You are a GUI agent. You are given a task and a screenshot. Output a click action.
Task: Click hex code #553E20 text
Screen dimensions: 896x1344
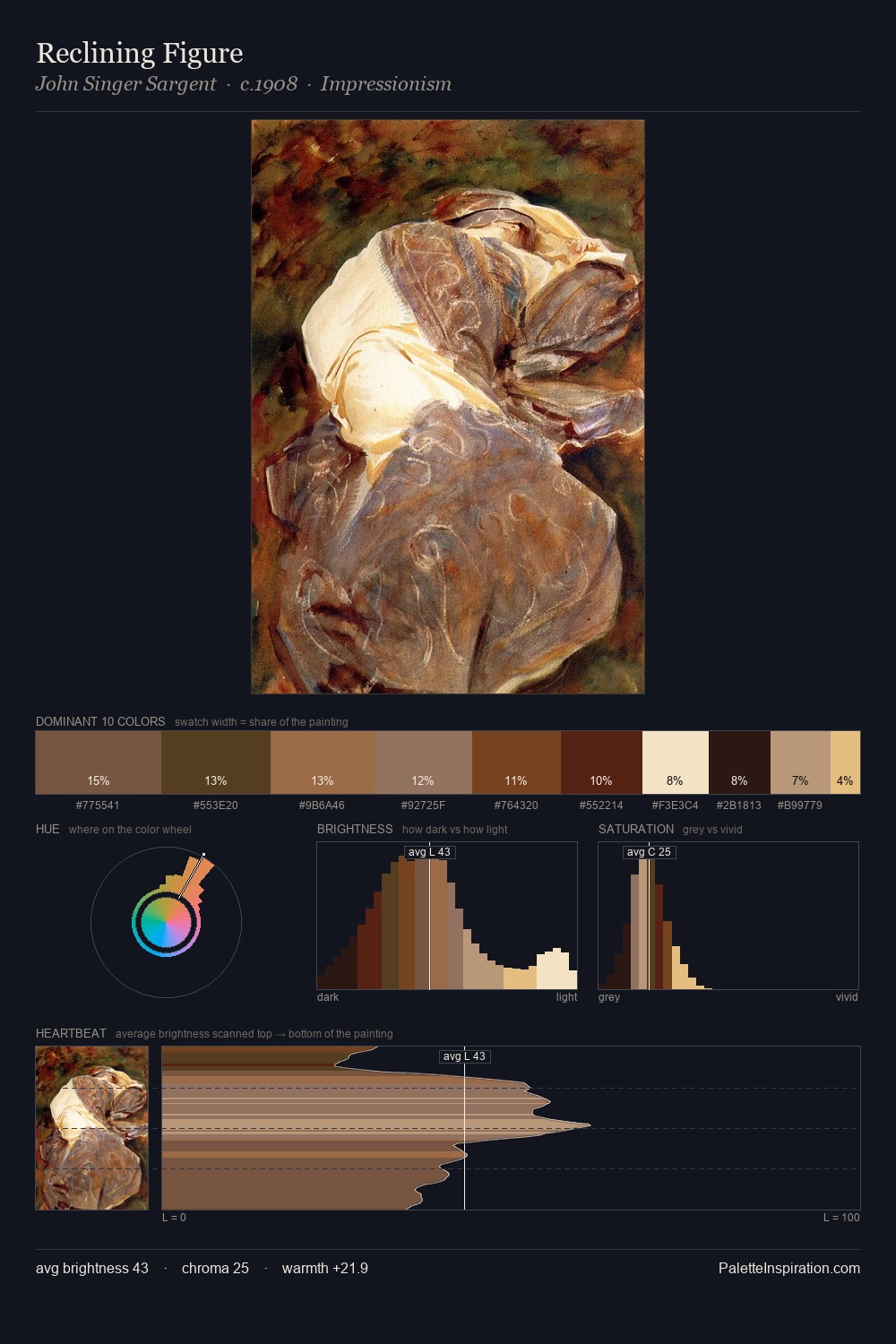tap(216, 805)
